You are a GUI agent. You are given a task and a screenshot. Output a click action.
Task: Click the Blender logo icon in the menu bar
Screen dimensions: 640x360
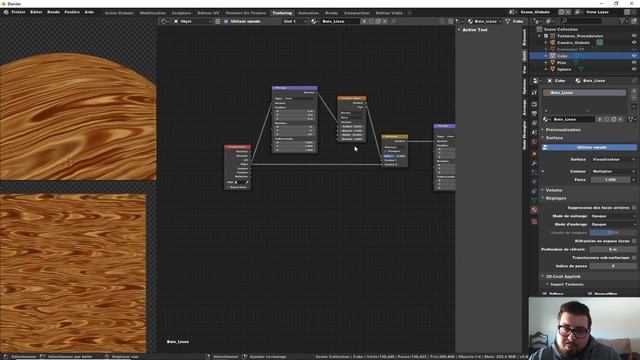[x=6, y=12]
